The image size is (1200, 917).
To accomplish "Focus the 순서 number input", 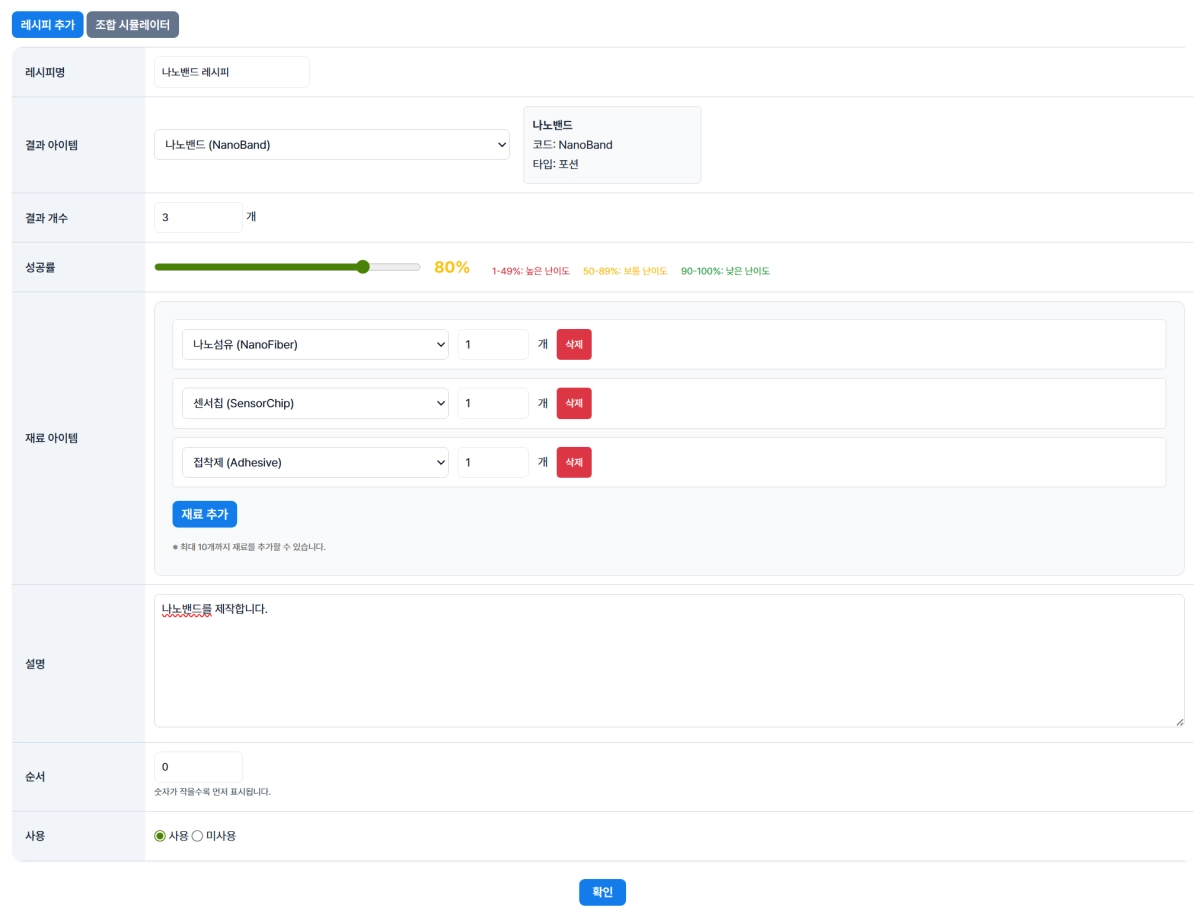I will [x=198, y=767].
